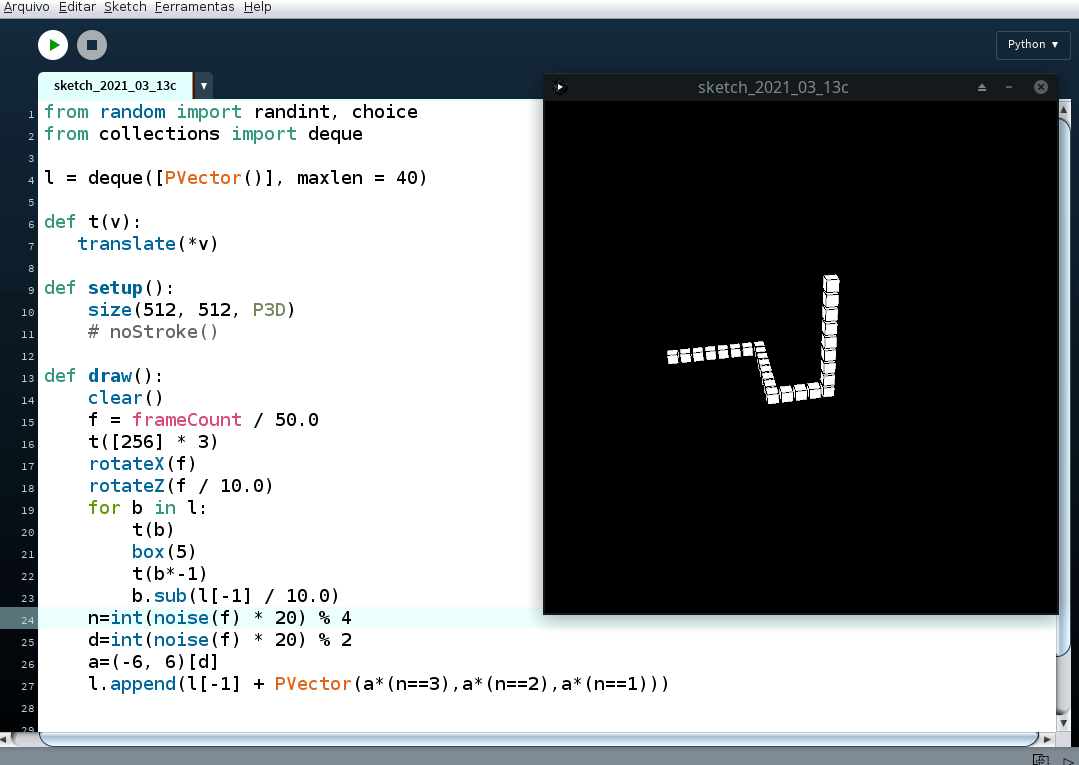The image size is (1079, 765).
Task: Click line number 1 in the gutter
Action: point(31,114)
